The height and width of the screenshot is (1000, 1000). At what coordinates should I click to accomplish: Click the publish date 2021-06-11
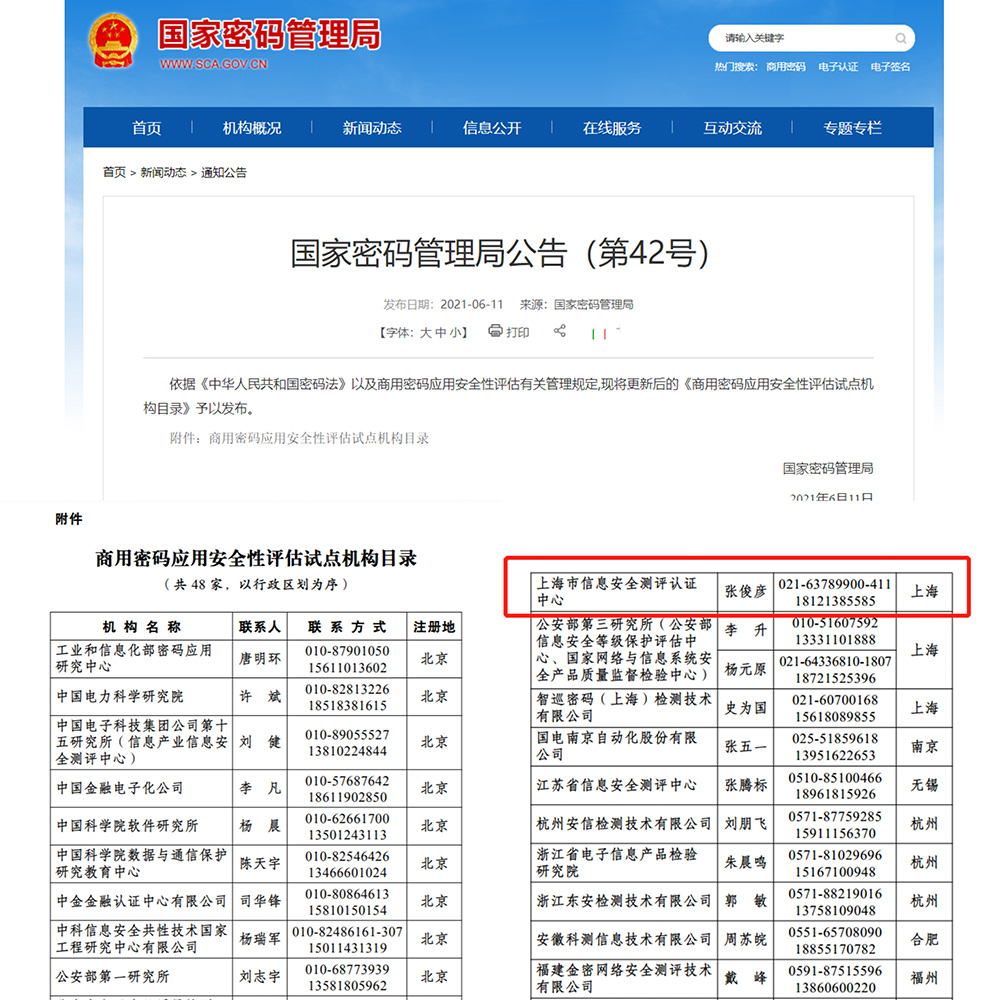(472, 304)
